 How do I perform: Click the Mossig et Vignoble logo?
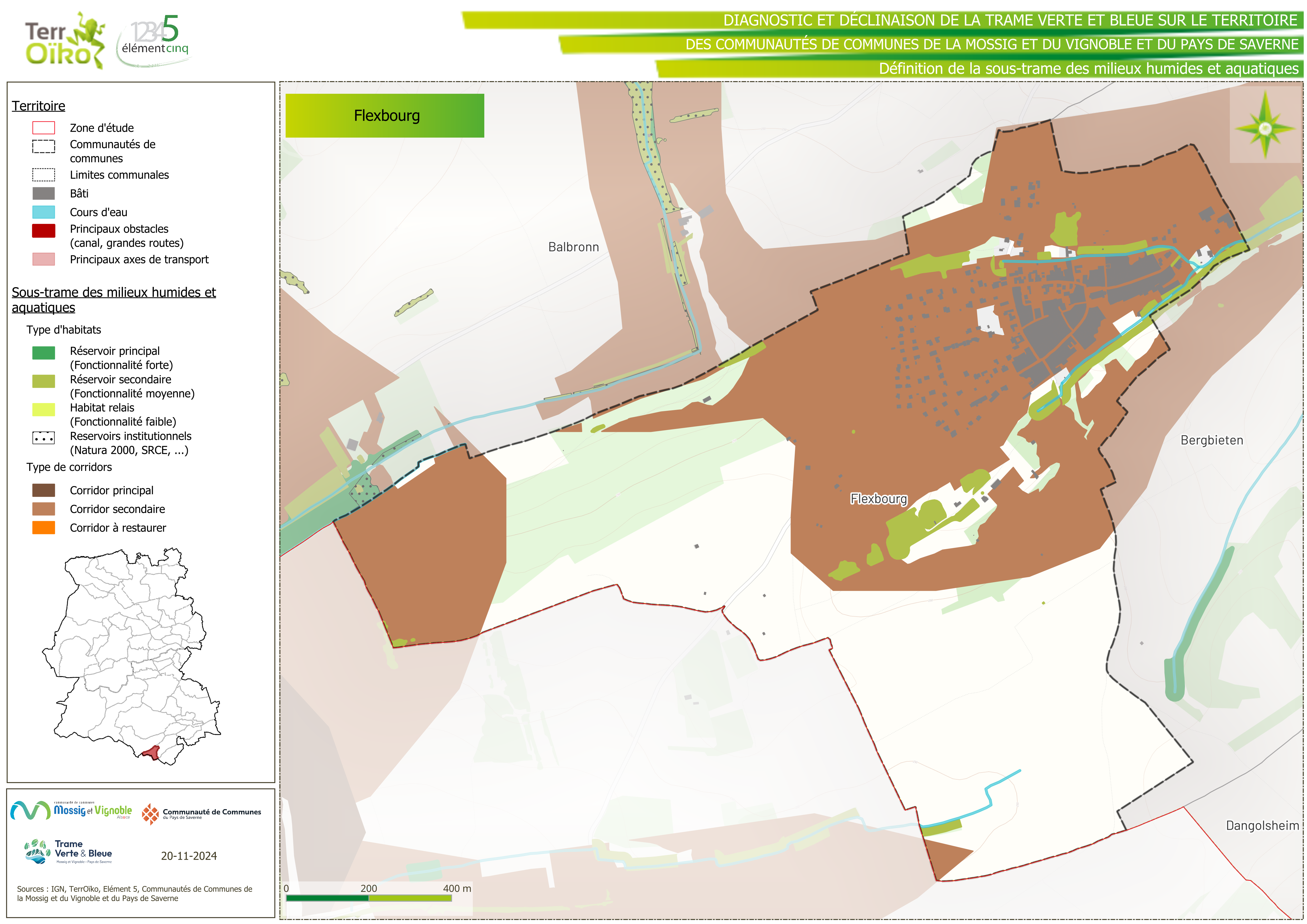(x=71, y=810)
